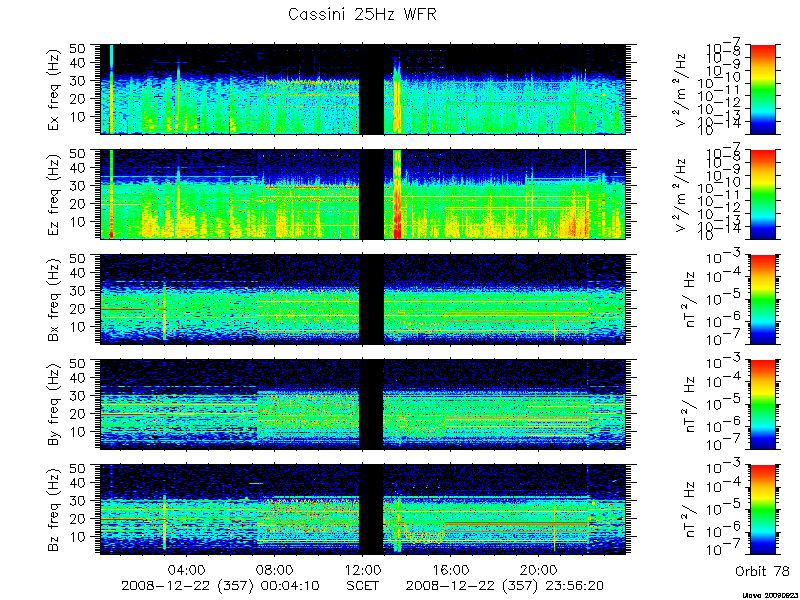Click start time '2008-12-22 (357) 00:04:10'
Image resolution: width=800 pixels, height=600 pixels.
click(220, 586)
